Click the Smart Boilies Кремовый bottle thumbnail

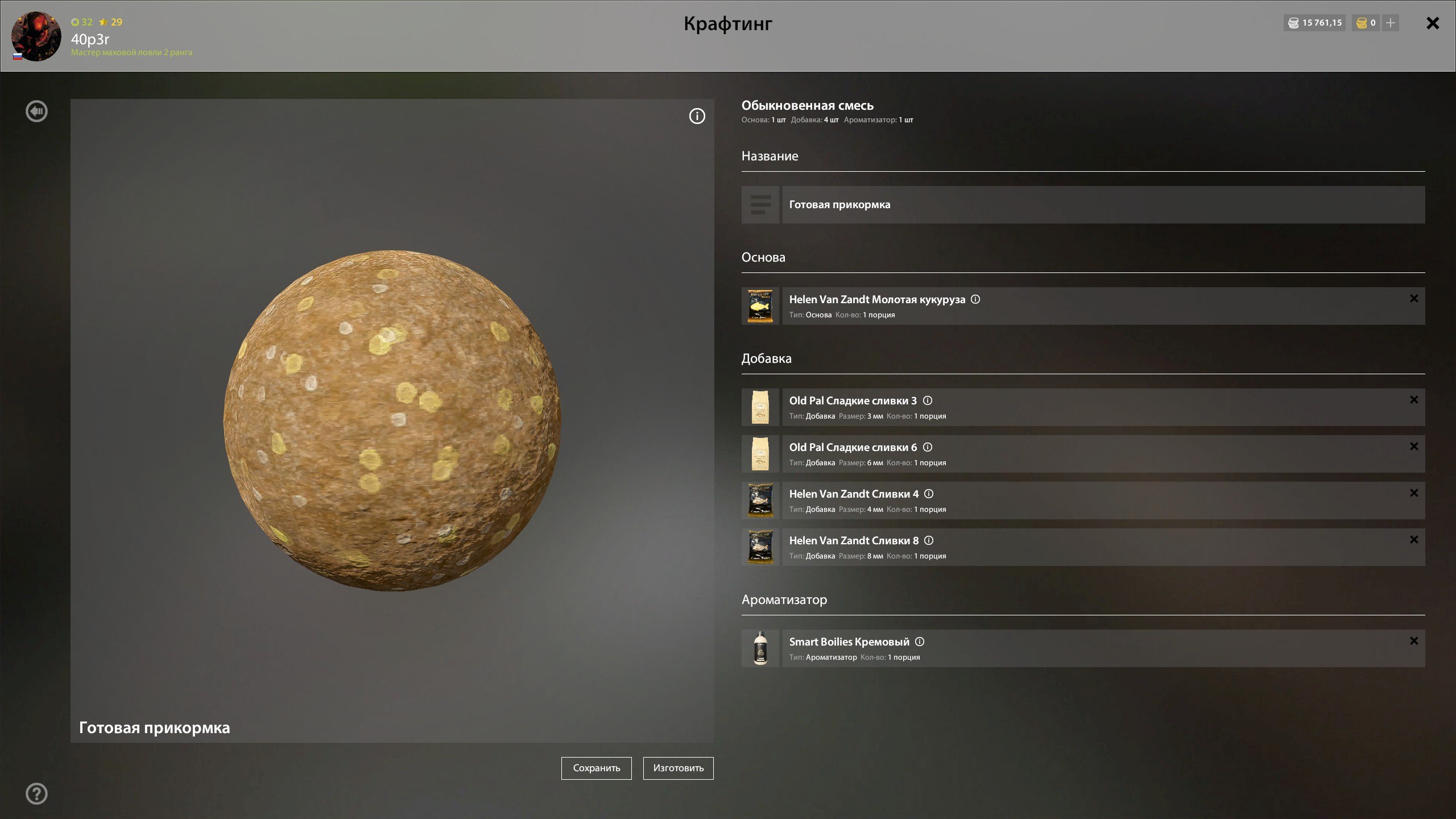[x=760, y=648]
